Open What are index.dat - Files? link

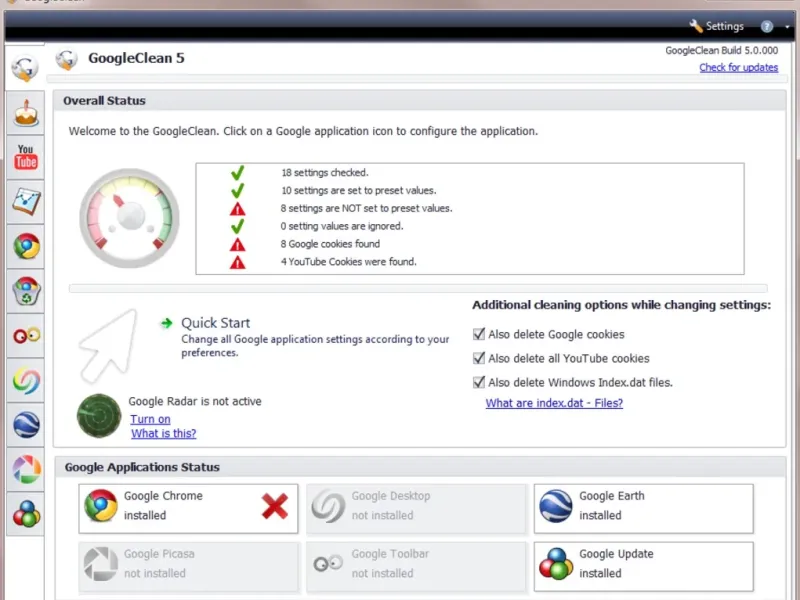coord(554,403)
